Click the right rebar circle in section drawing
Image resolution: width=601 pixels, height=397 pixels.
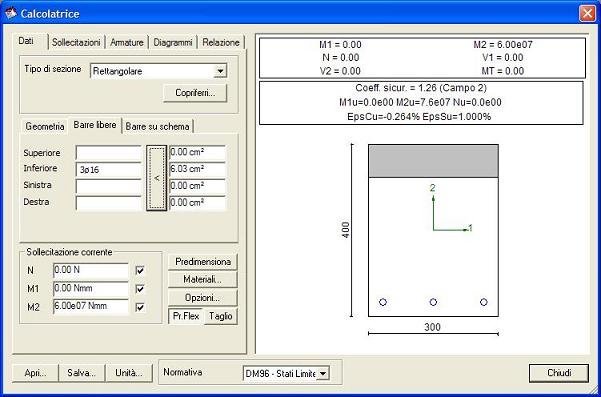click(x=484, y=302)
